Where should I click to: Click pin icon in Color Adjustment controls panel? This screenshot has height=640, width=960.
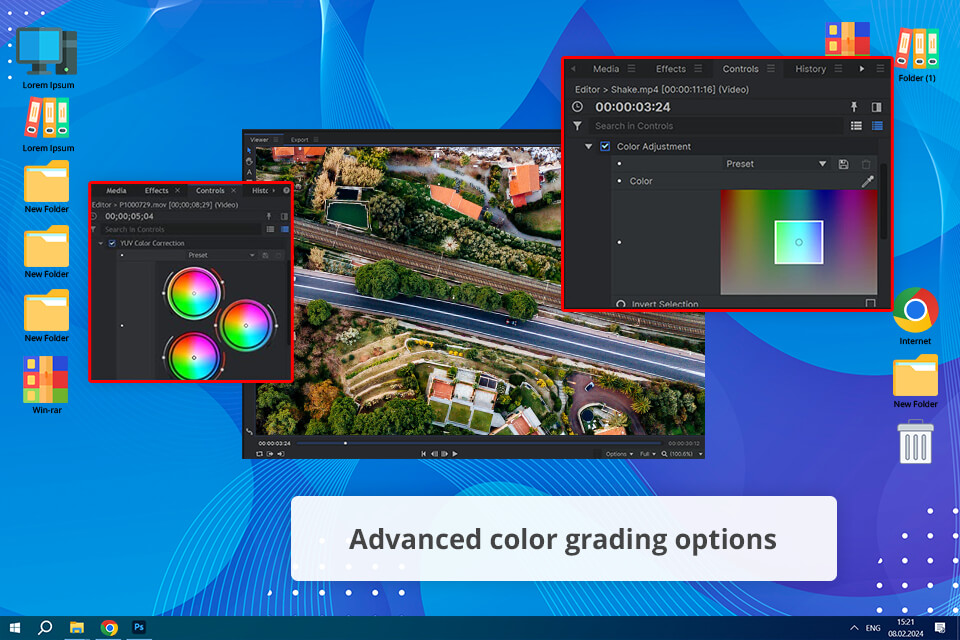(854, 107)
